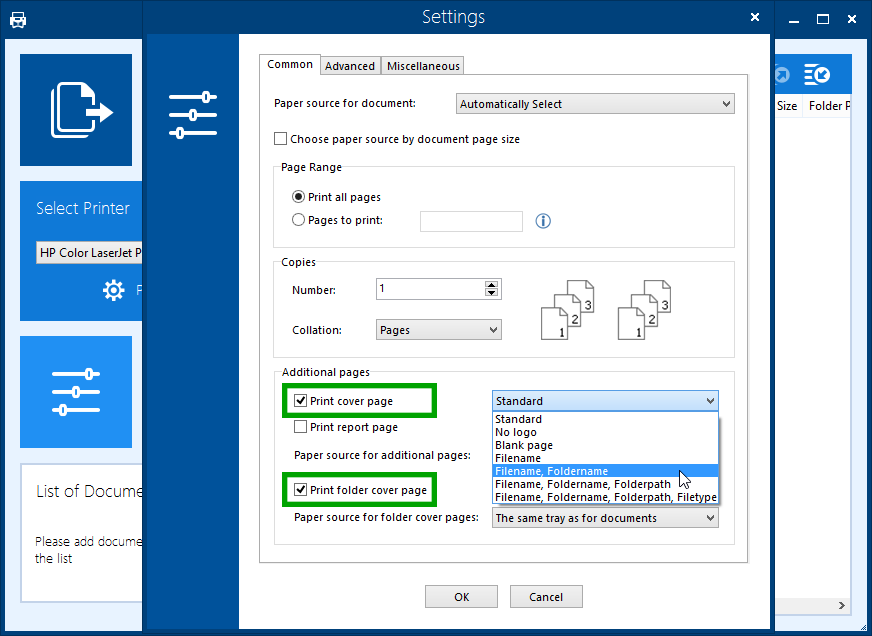
Task: Open Paper source for document dropdown
Action: (595, 104)
